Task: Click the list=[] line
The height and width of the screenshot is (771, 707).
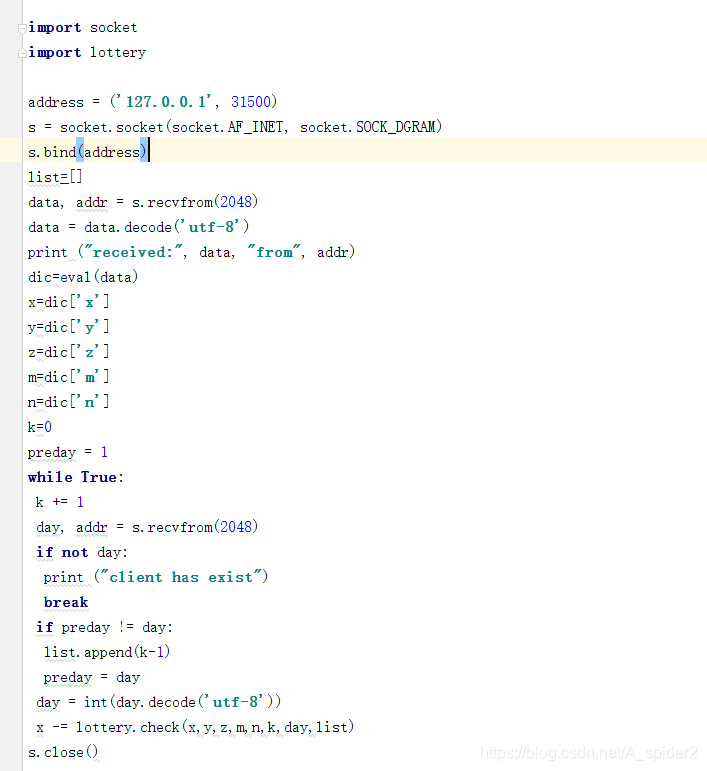Action: 55,177
